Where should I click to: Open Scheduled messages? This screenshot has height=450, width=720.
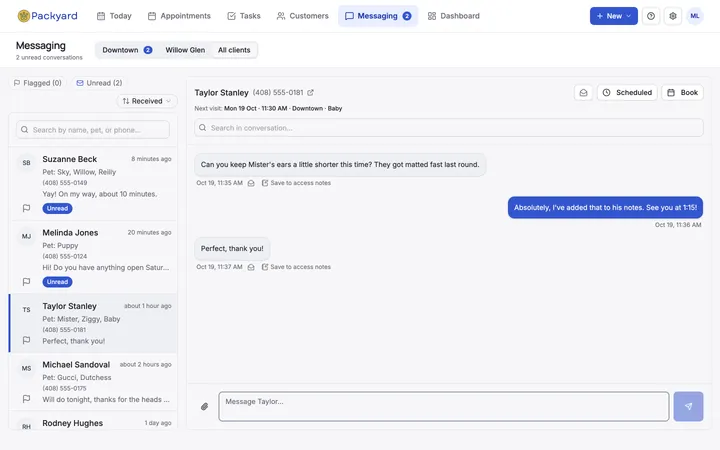[627, 93]
